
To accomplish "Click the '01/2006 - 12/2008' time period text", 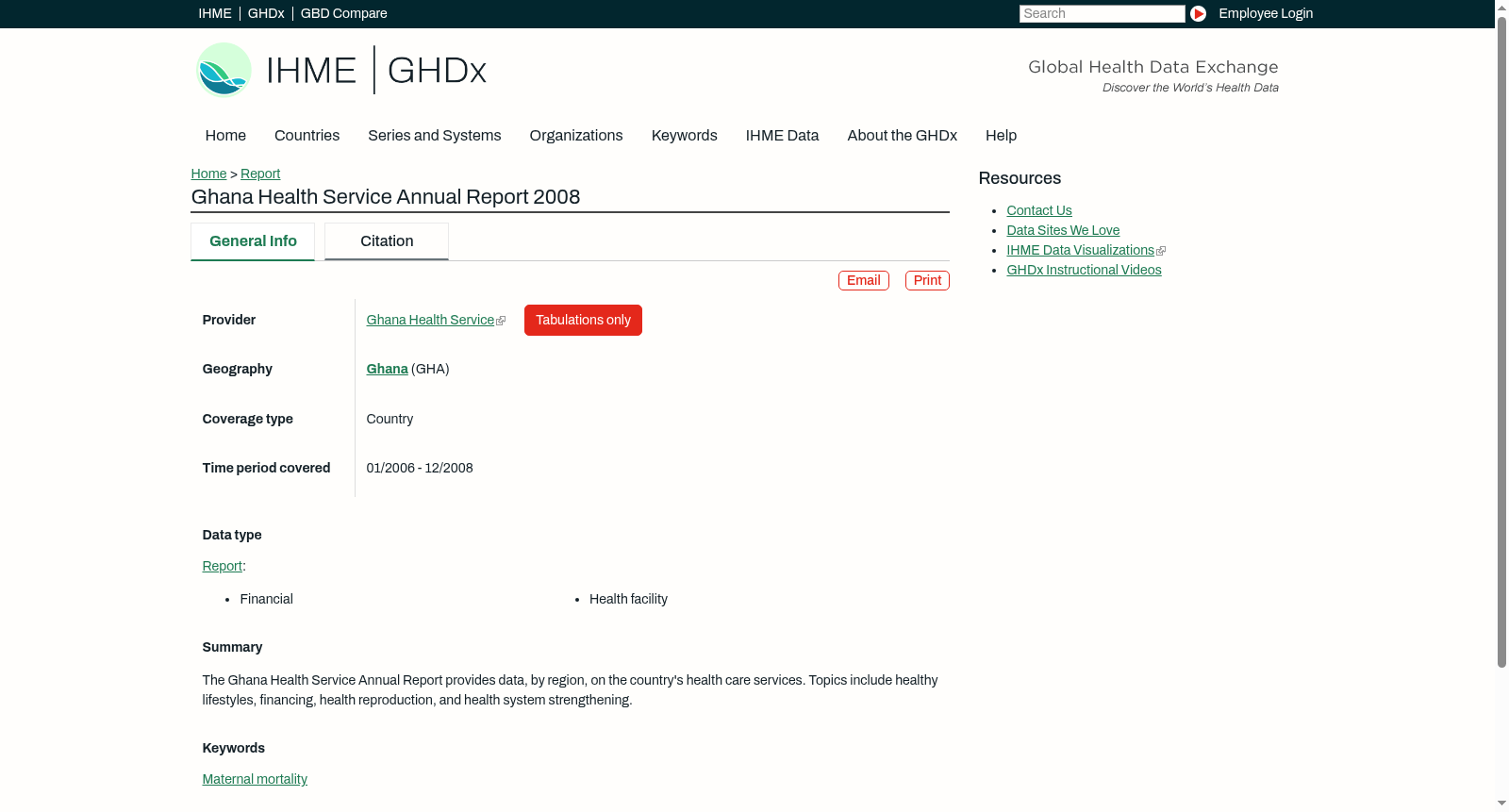I will 420,469.
